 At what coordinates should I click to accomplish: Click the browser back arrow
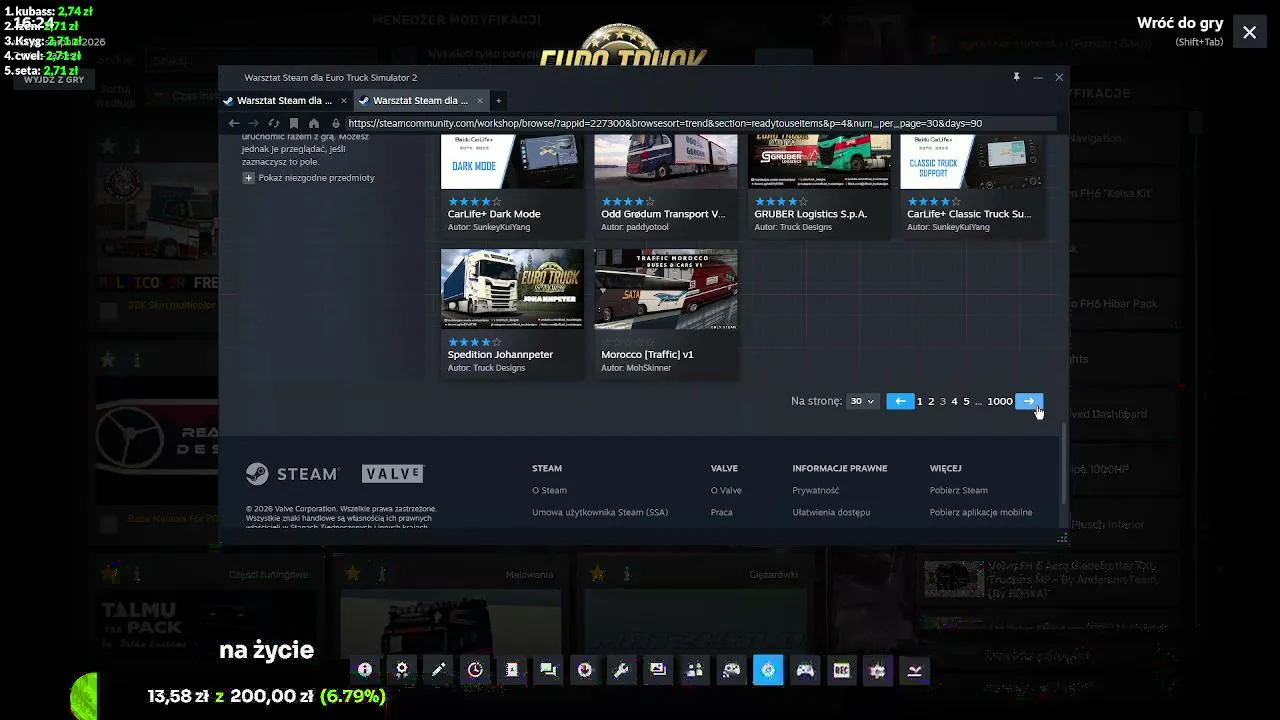(x=234, y=123)
